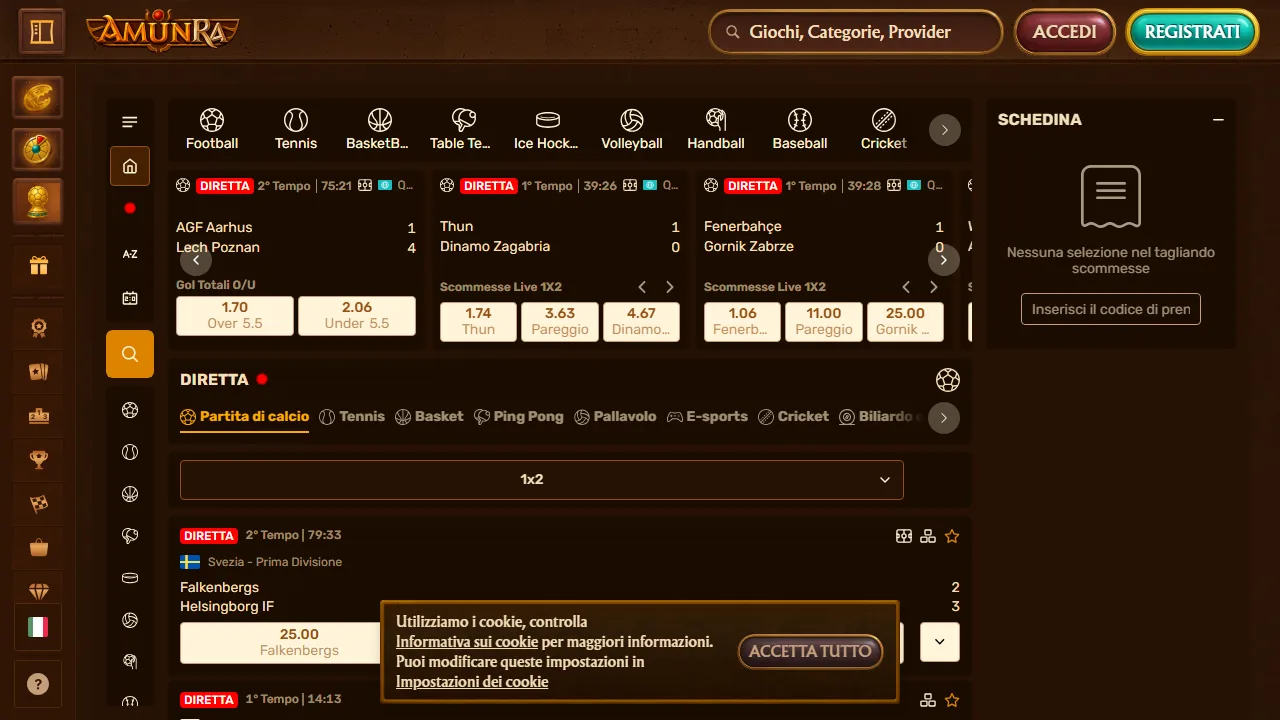Image resolution: width=1280 pixels, height=720 pixels.
Task: Click the booking code input field
Action: click(x=1111, y=309)
